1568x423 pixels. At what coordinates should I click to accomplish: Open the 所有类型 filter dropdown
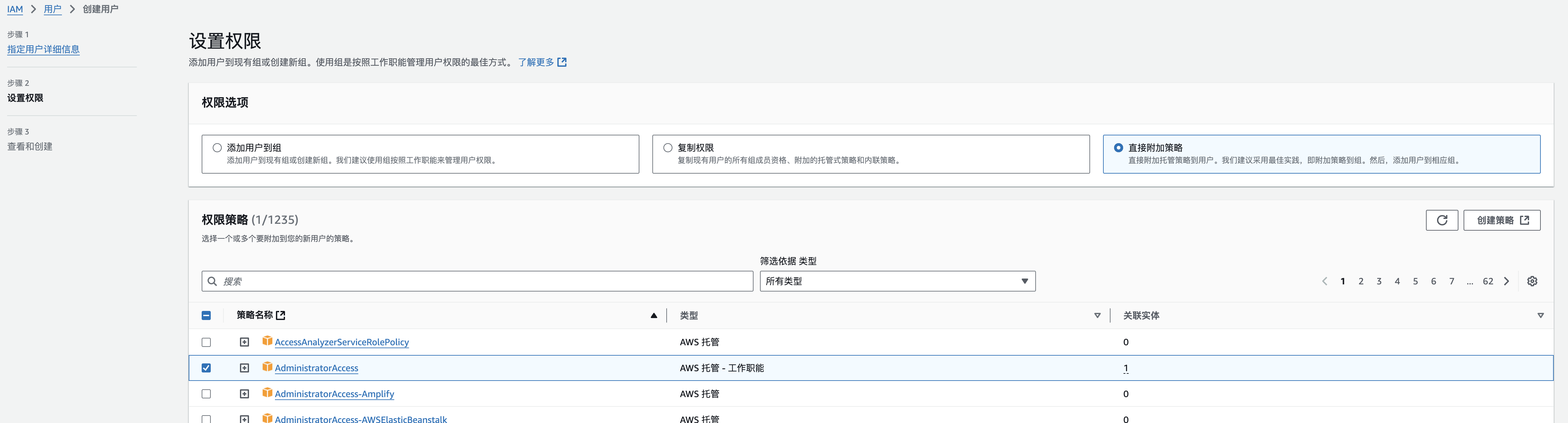tap(897, 281)
